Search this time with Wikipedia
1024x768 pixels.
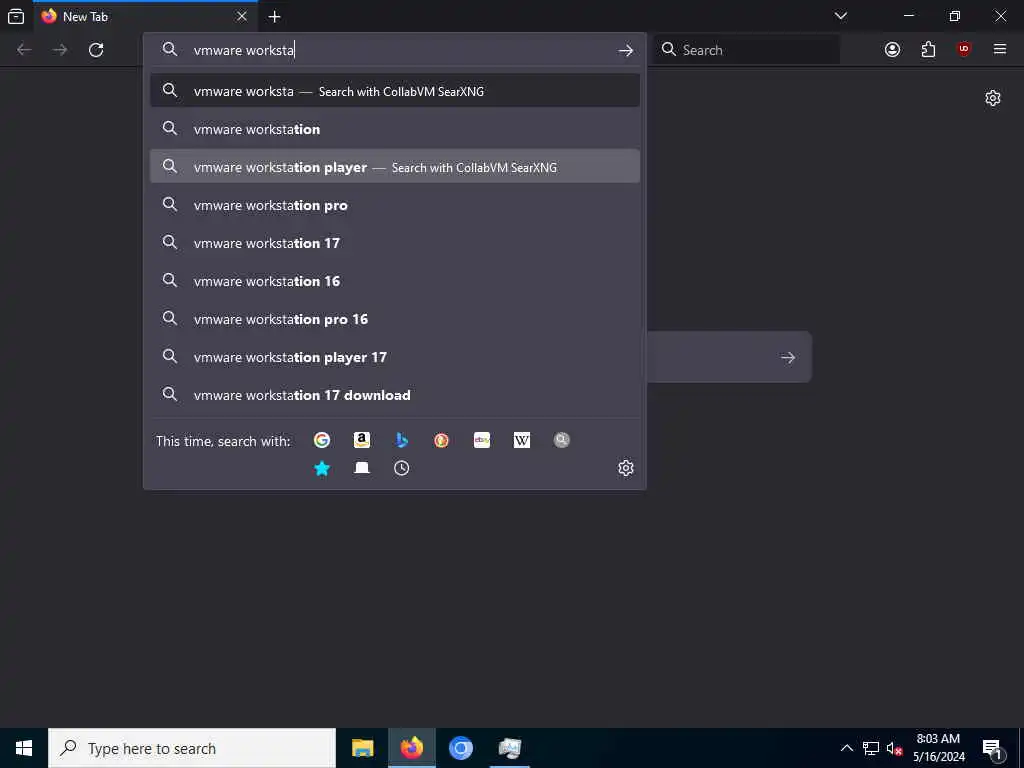click(x=522, y=440)
